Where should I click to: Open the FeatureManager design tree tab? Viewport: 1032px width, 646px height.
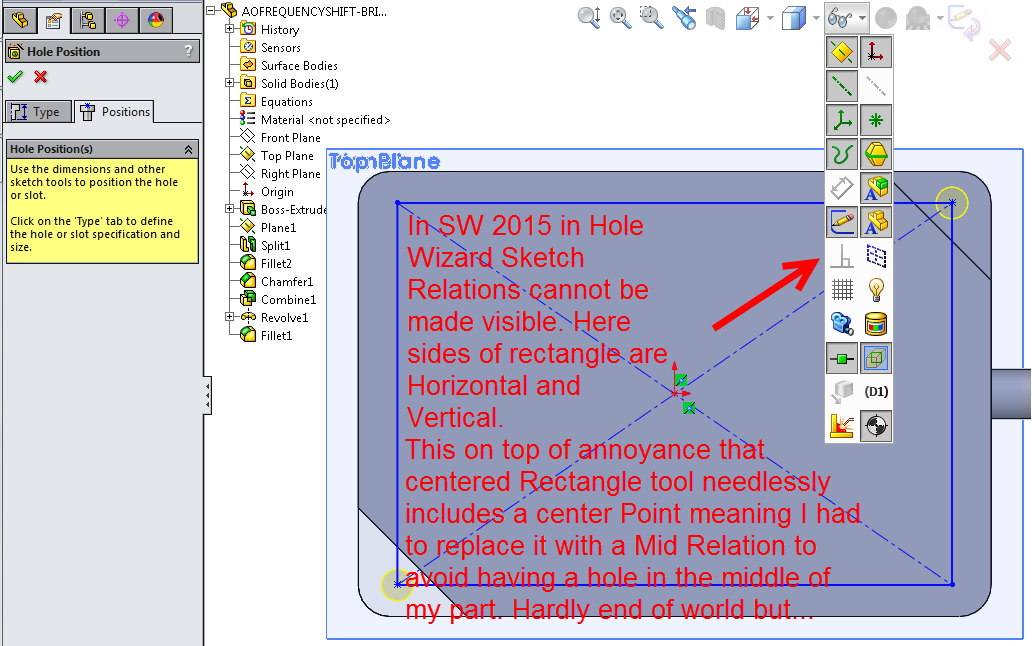tap(20, 20)
